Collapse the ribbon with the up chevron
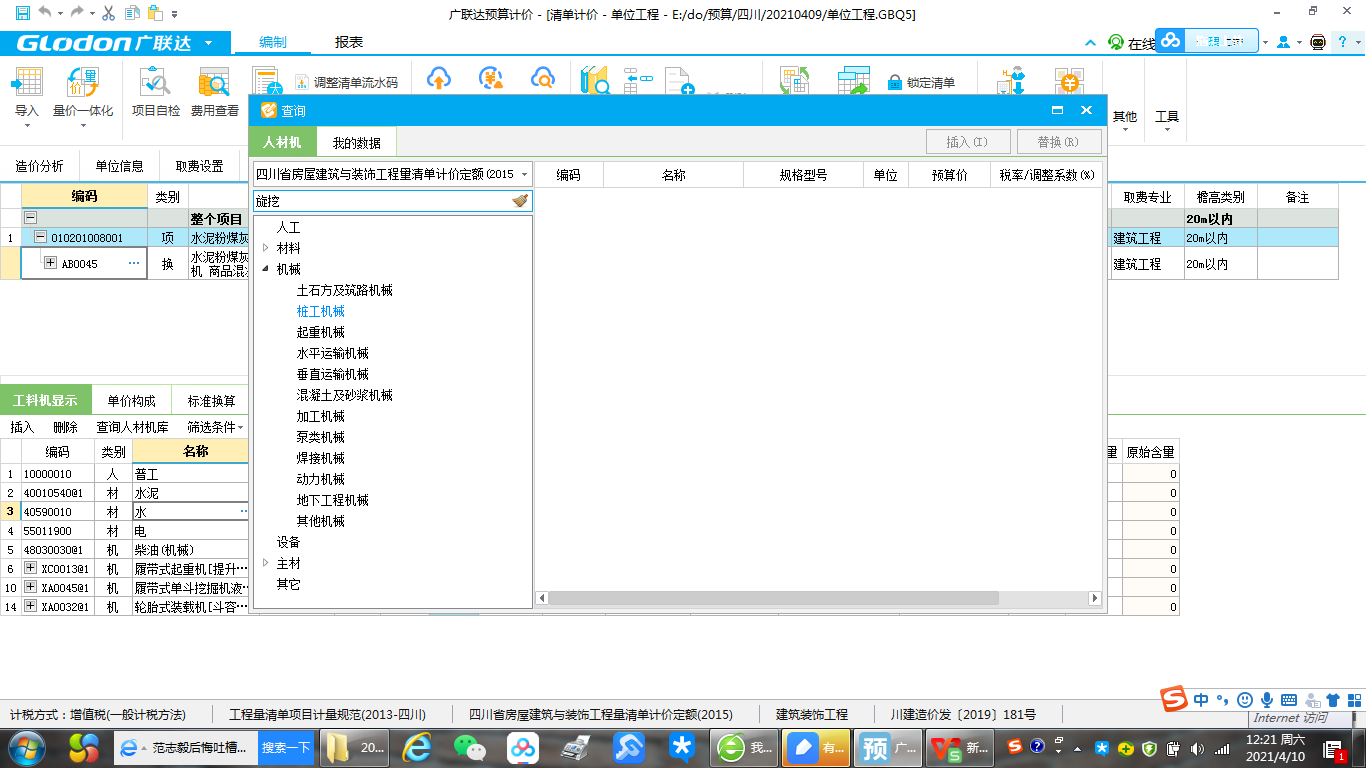 [1090, 43]
